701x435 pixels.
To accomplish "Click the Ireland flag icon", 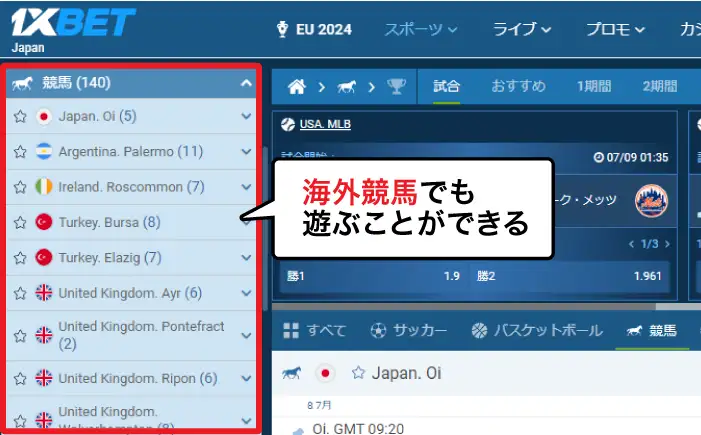I will pyautogui.click(x=44, y=187).
